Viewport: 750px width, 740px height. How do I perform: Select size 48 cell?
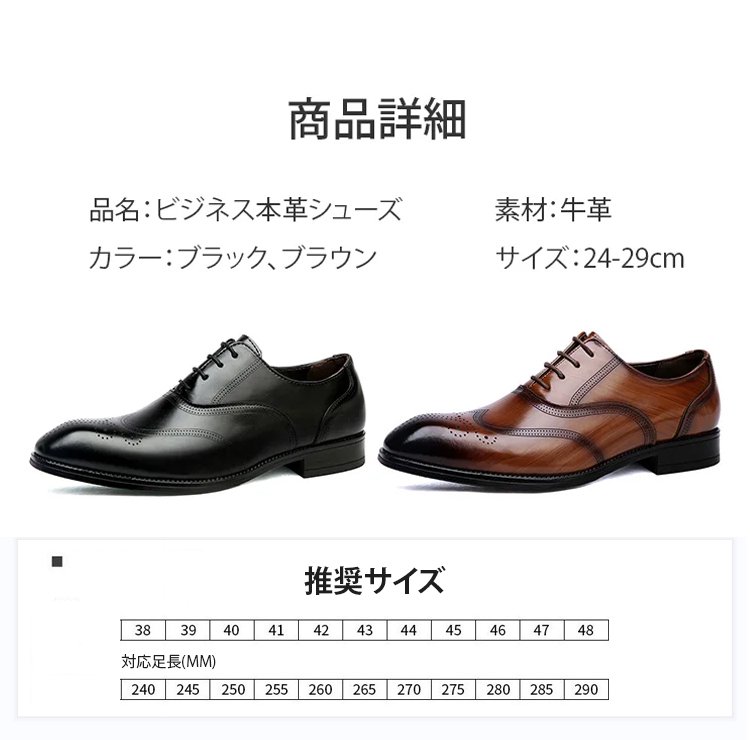pos(586,630)
